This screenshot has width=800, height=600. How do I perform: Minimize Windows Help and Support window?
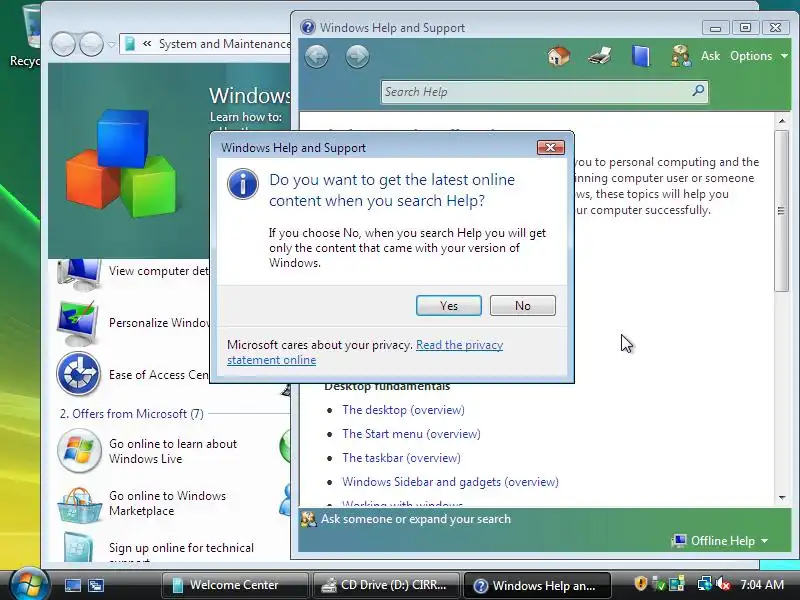(715, 28)
